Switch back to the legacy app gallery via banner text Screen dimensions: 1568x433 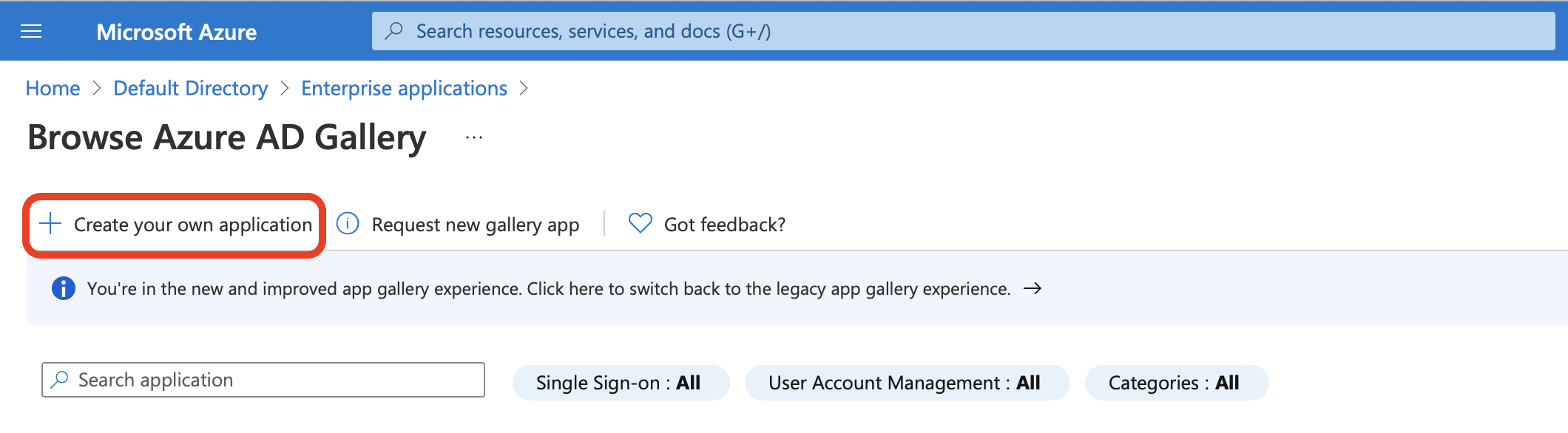(x=549, y=288)
